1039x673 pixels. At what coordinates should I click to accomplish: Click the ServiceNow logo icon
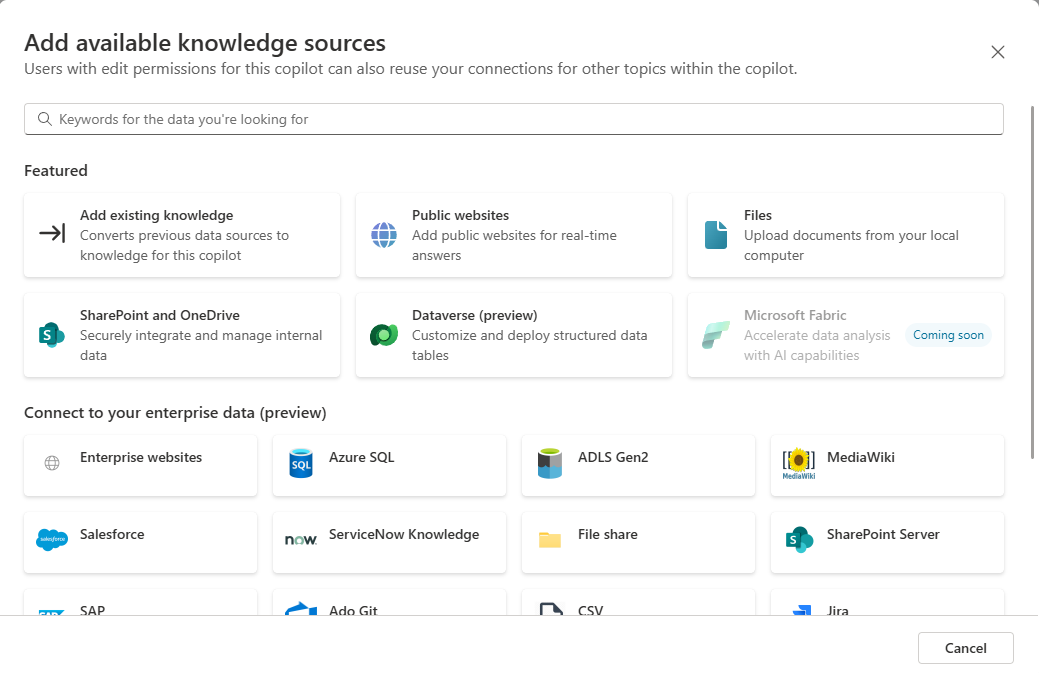click(x=301, y=540)
